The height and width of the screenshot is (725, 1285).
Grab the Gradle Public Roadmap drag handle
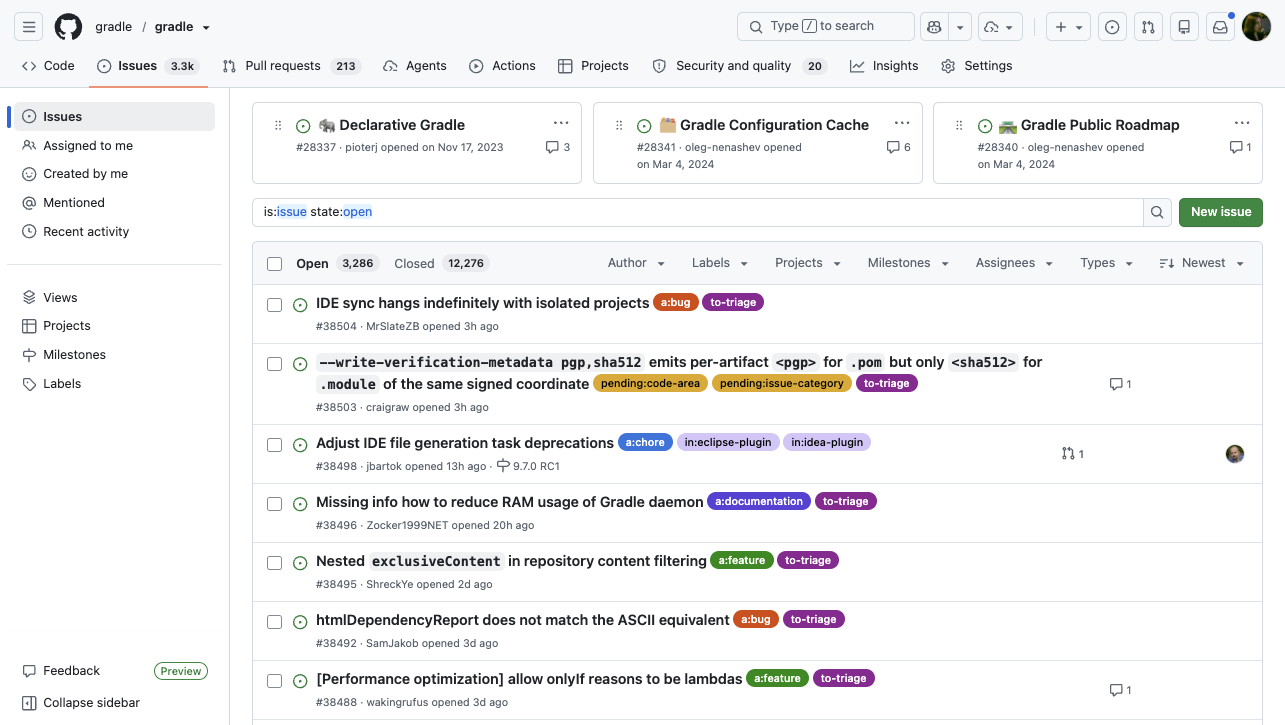click(960, 125)
